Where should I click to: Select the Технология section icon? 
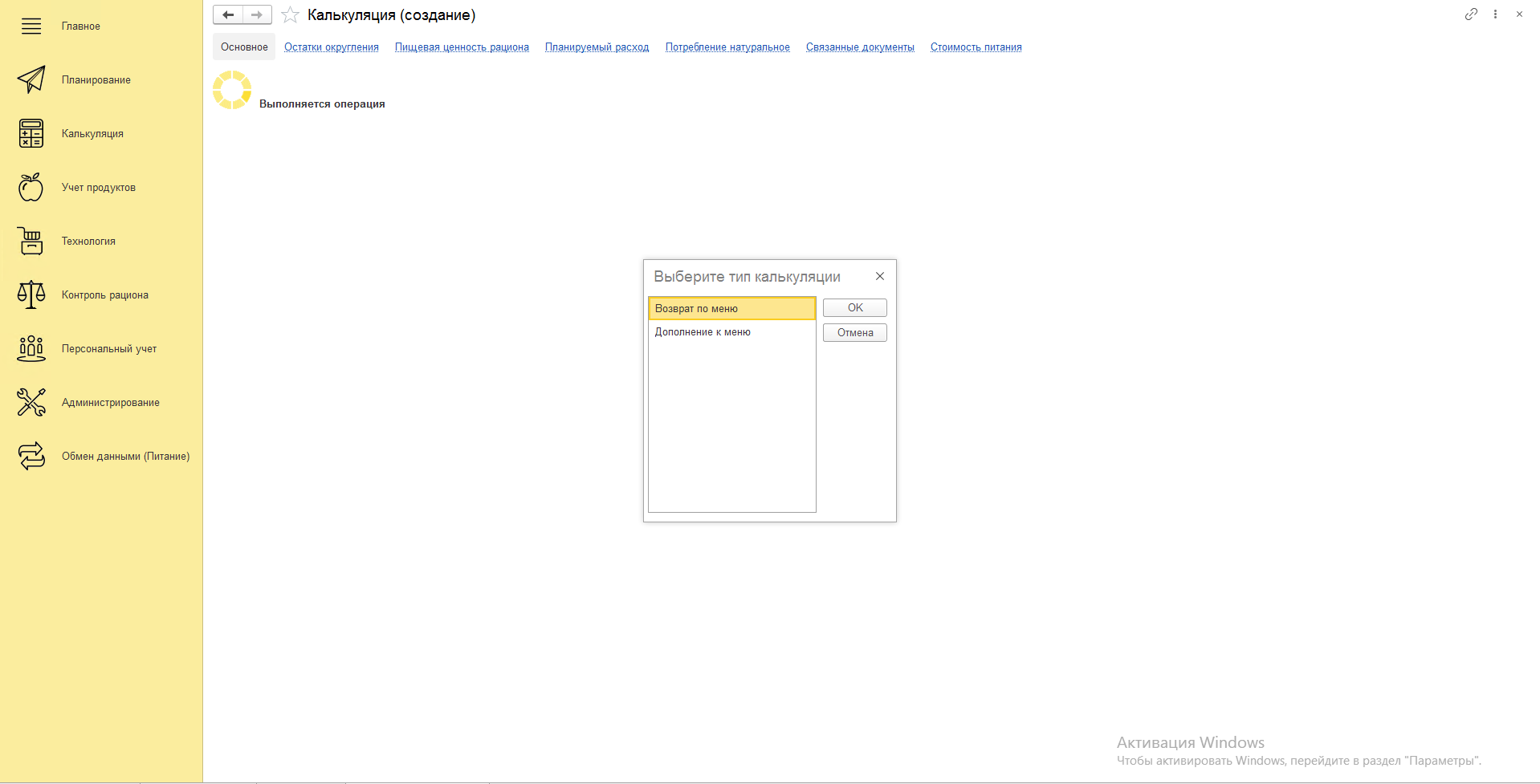point(31,241)
